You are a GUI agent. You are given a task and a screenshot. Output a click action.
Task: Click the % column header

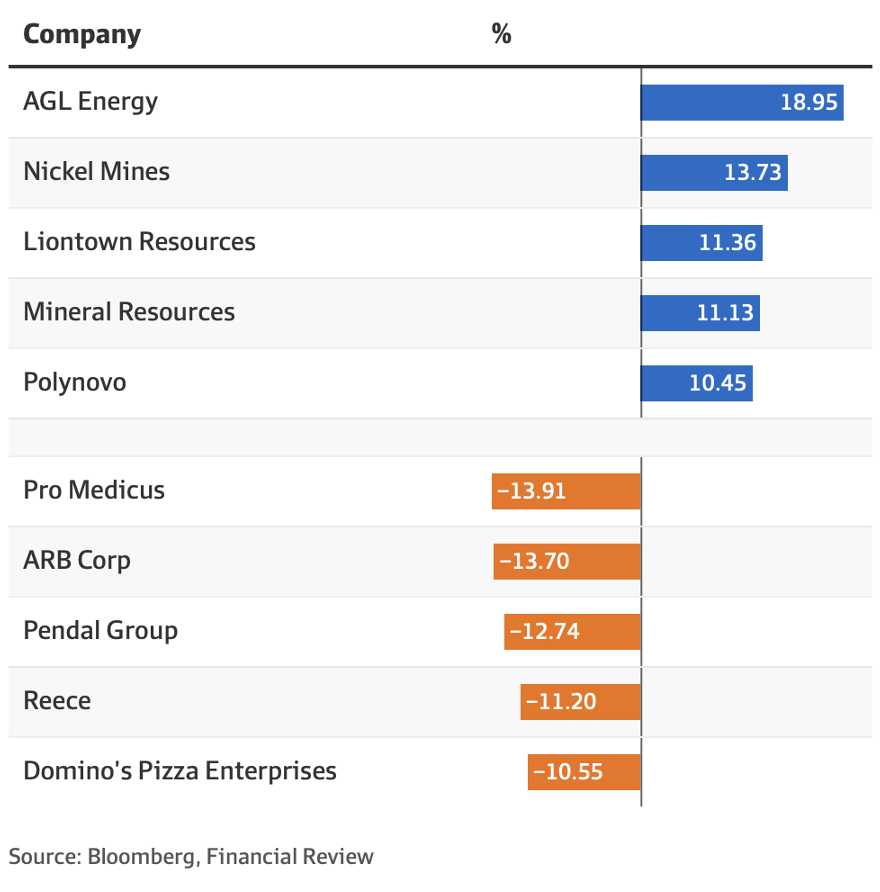coord(501,34)
